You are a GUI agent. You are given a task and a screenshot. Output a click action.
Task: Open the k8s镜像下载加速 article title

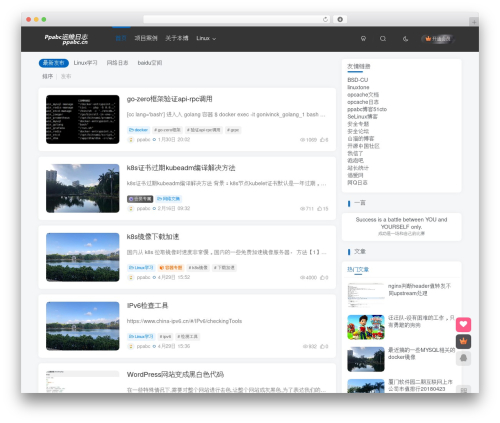pyautogui.click(x=153, y=237)
